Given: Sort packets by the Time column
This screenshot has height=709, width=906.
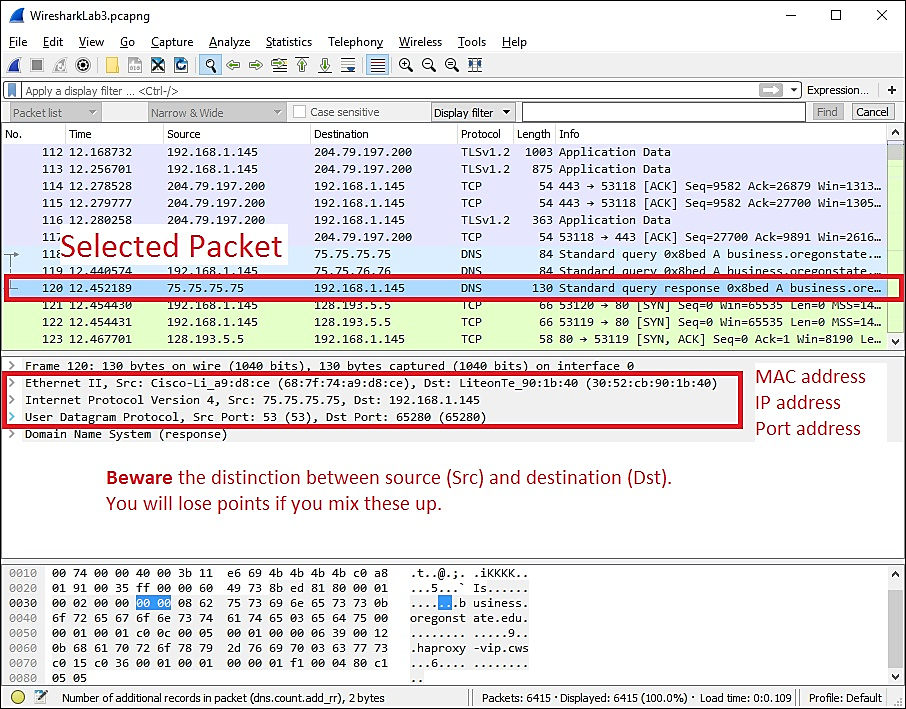Looking at the screenshot, I should coord(114,134).
